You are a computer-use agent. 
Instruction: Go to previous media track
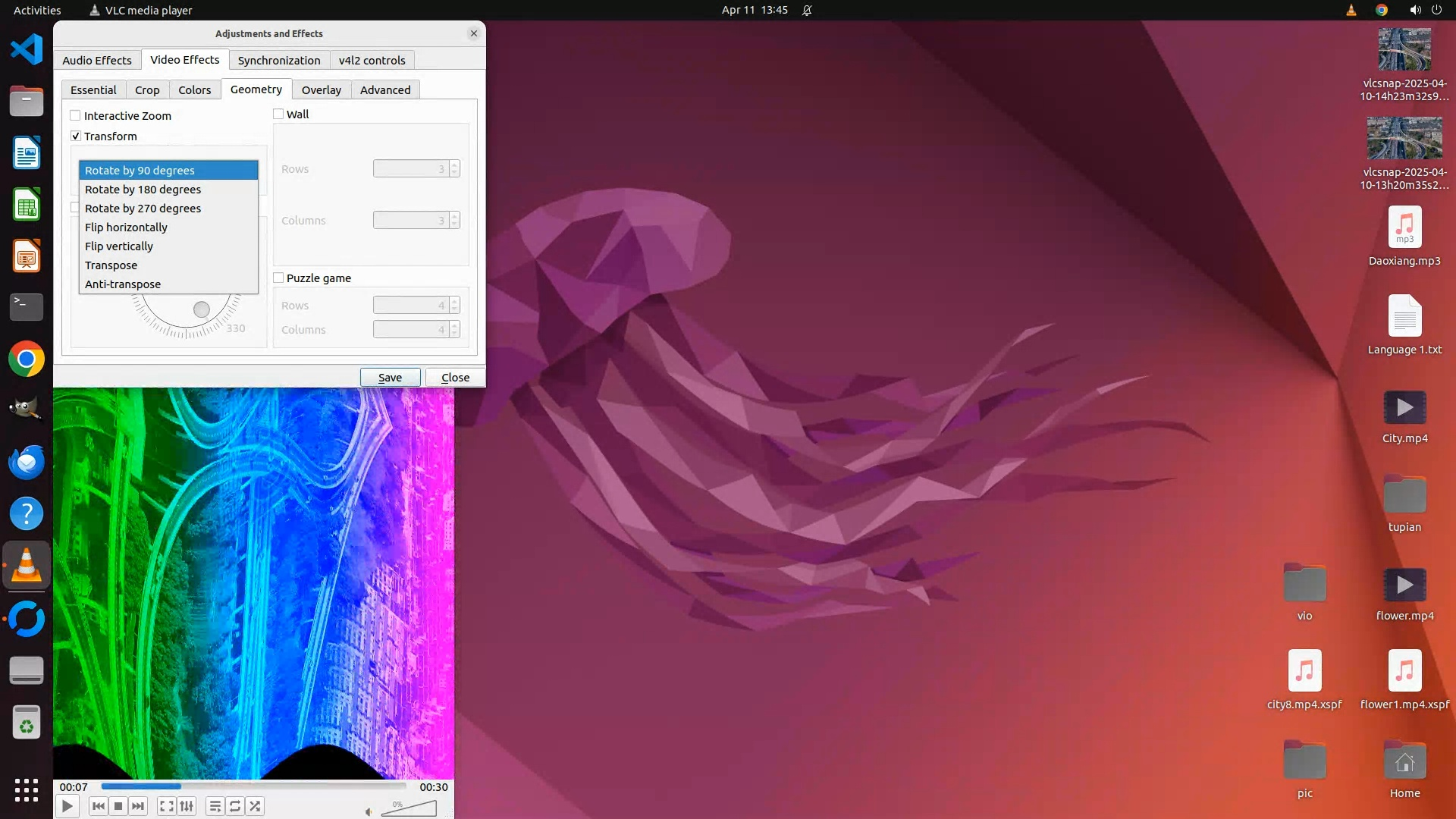tap(98, 806)
